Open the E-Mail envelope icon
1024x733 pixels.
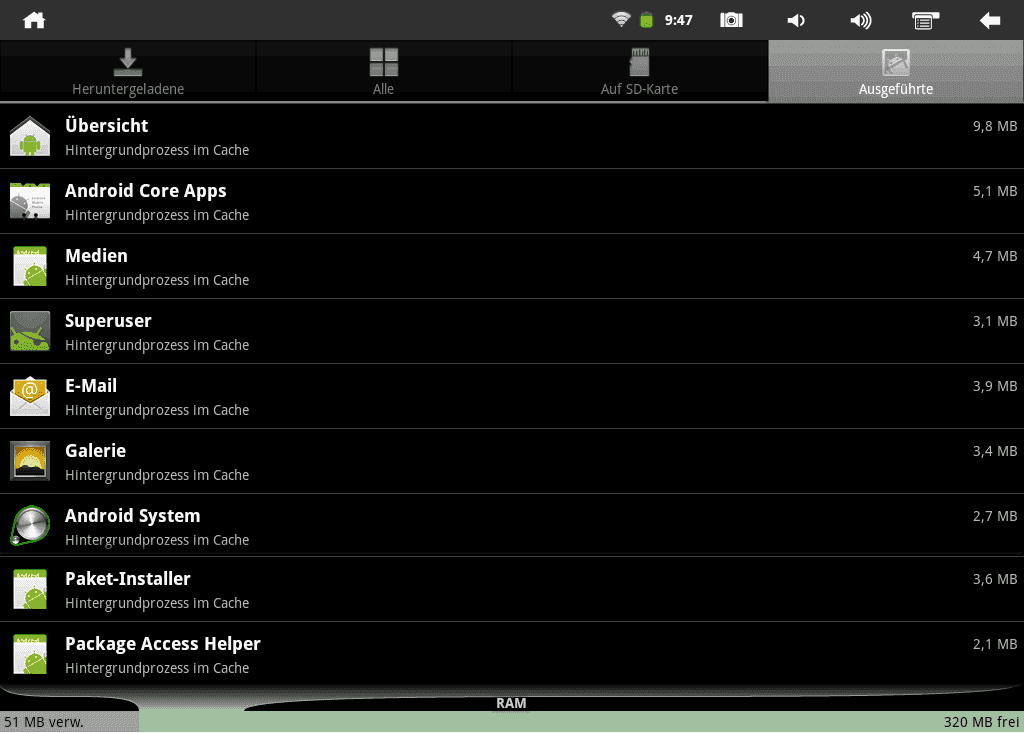(x=30, y=397)
